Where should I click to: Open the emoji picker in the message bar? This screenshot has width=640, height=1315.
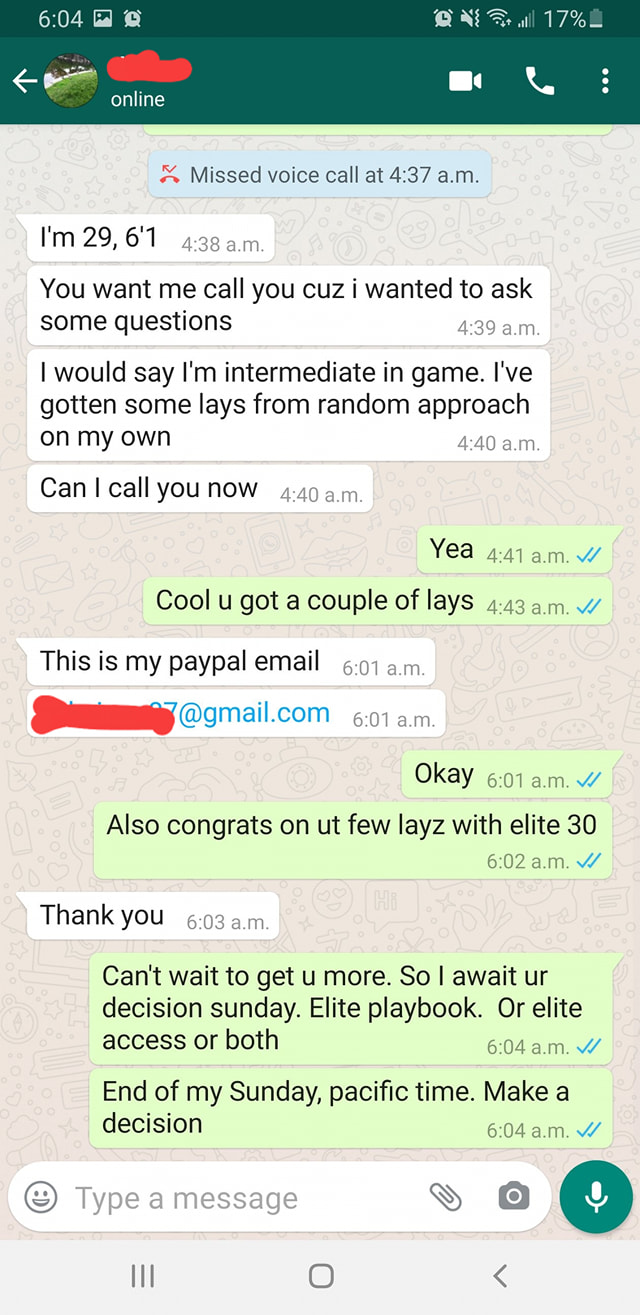(40, 1197)
